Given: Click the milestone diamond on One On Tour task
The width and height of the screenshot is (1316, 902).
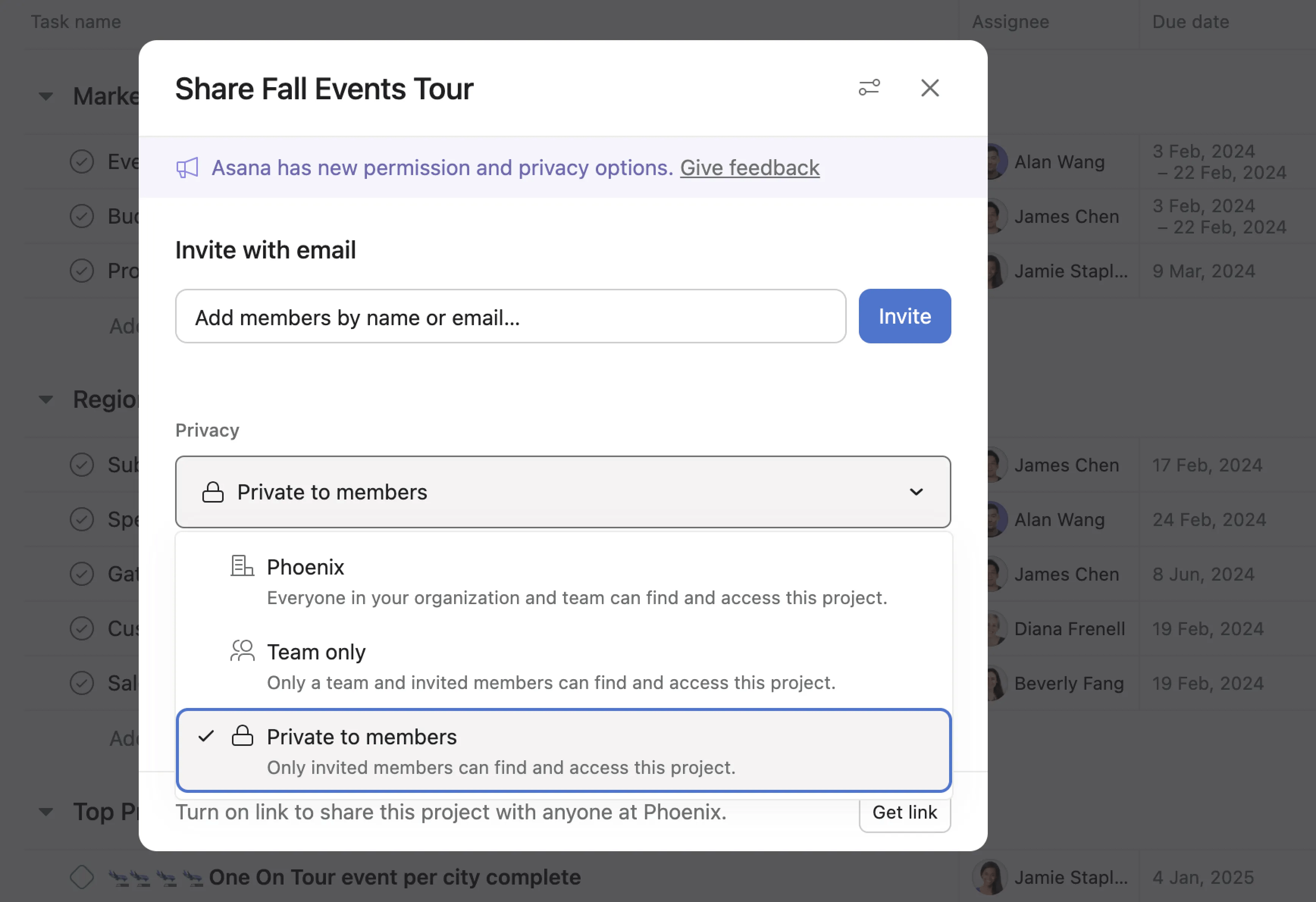Looking at the screenshot, I should coord(82,877).
